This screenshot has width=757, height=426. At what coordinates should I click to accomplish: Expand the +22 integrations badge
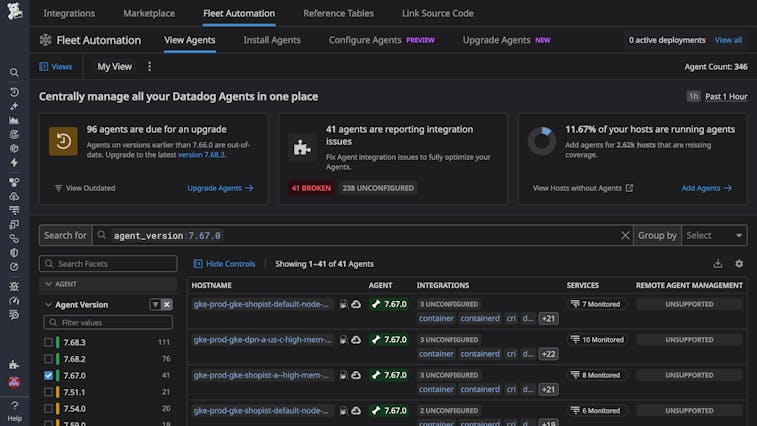click(548, 354)
